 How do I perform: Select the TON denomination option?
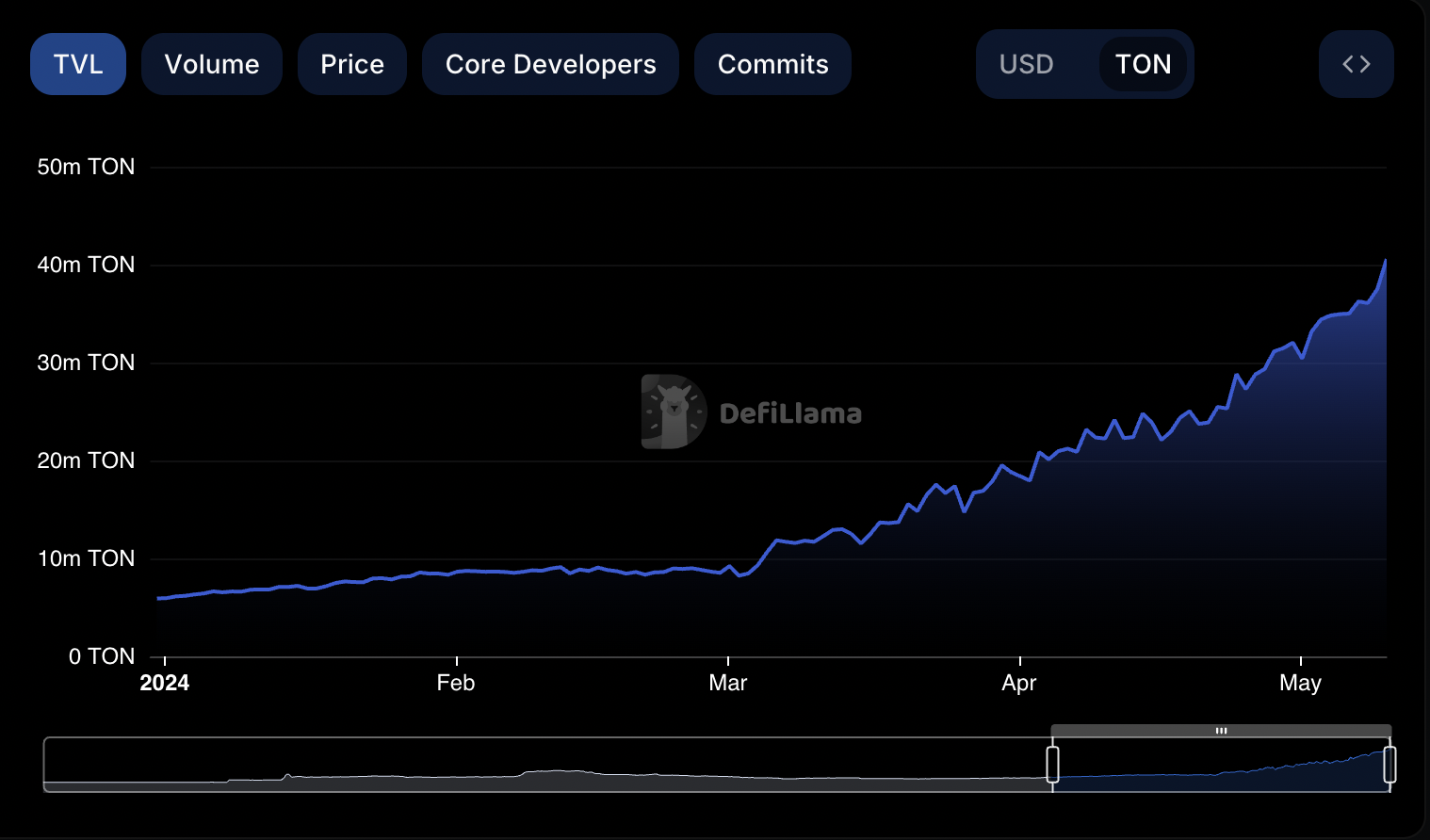1143,64
